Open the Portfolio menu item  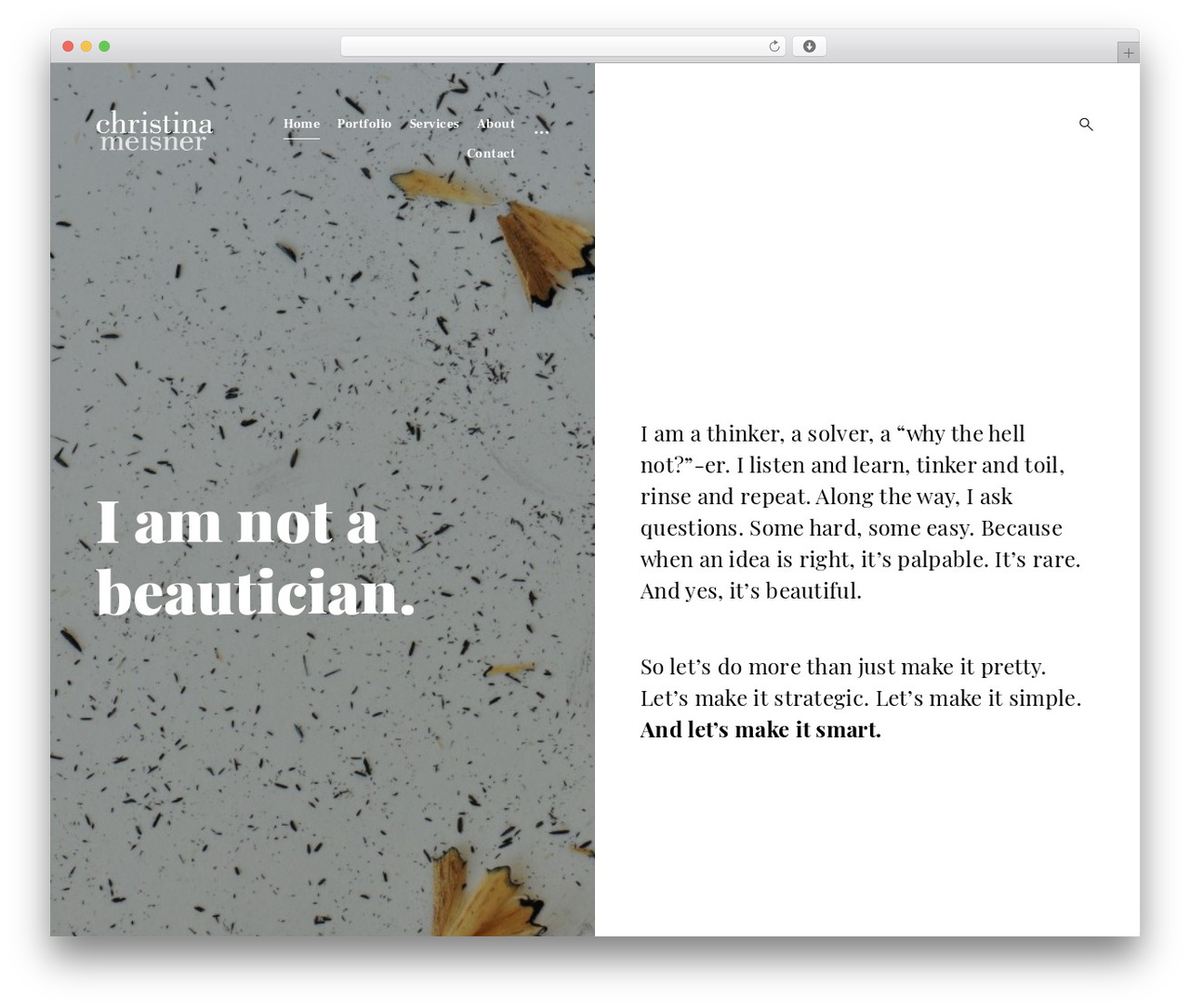pyautogui.click(x=364, y=124)
